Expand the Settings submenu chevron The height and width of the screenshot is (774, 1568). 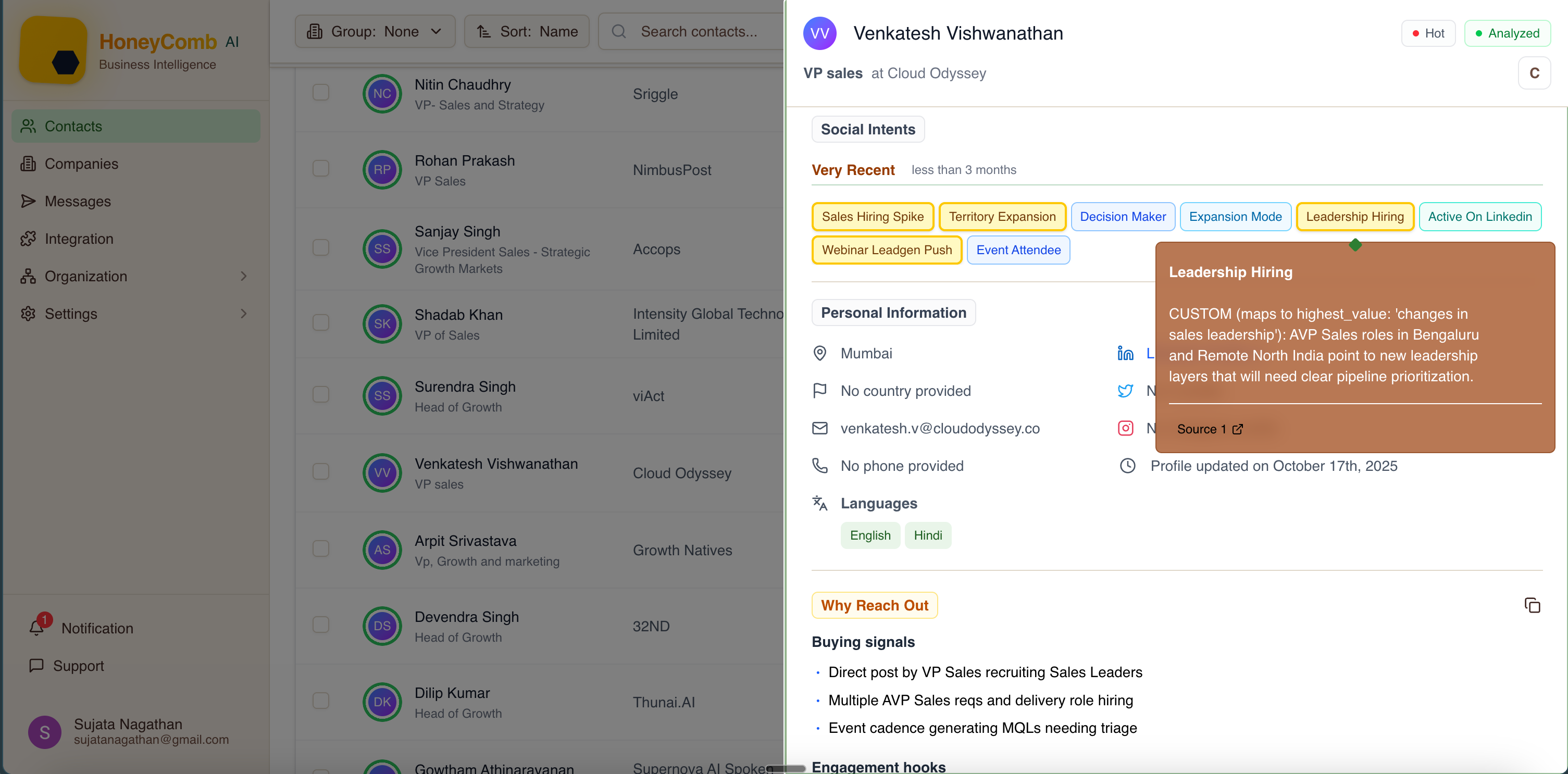243,314
